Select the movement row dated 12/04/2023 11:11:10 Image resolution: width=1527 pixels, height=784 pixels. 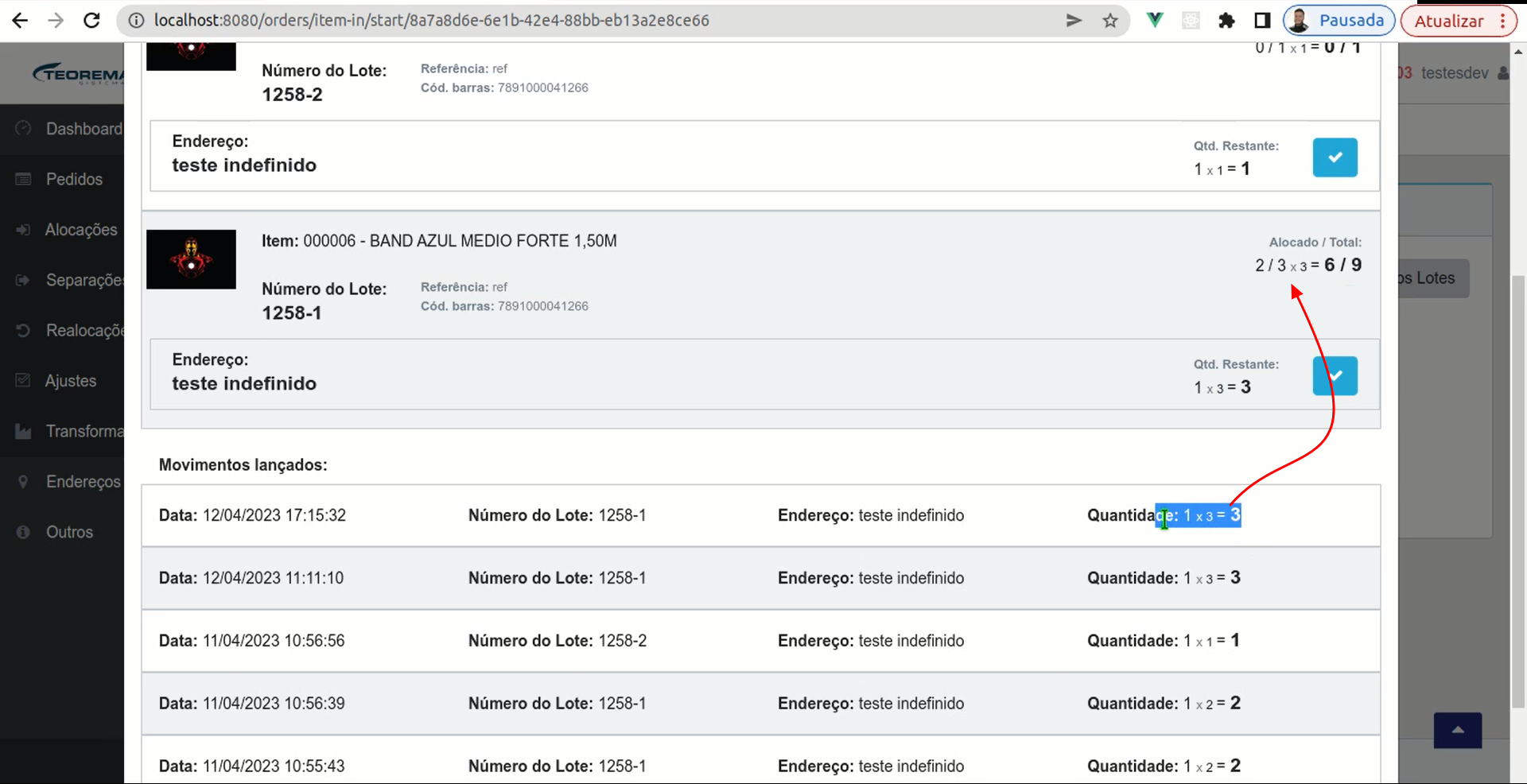(x=760, y=578)
